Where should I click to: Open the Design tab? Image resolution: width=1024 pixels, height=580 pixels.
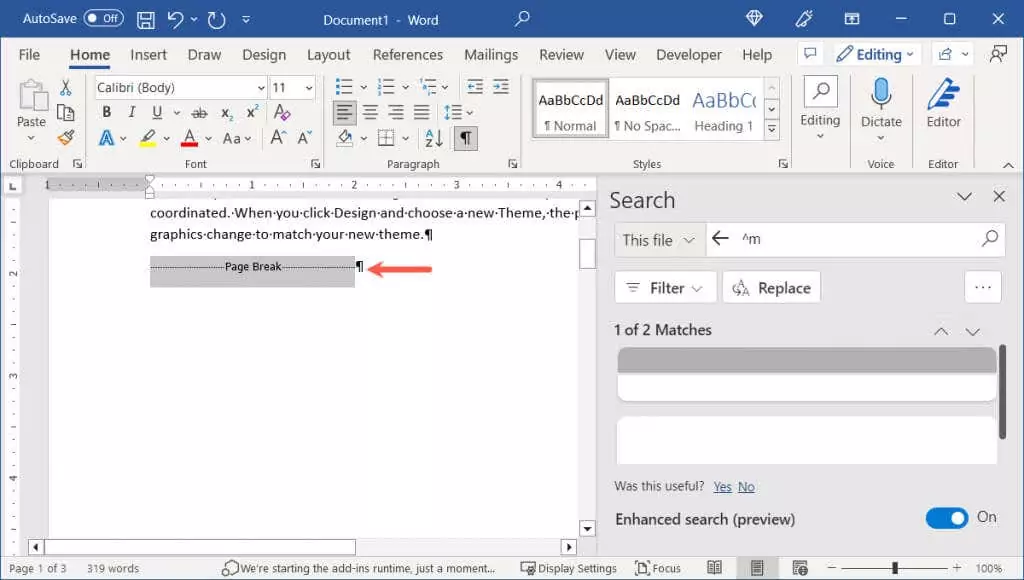click(264, 55)
